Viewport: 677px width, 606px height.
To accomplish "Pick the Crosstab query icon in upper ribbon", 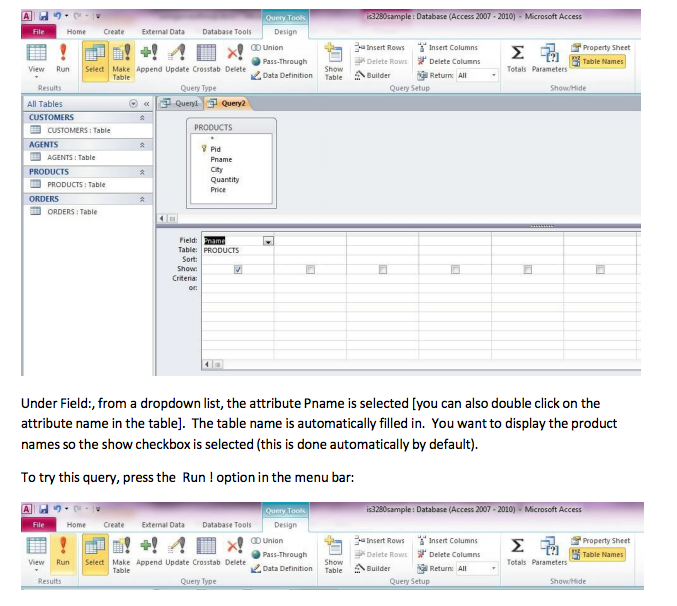I will pos(206,53).
